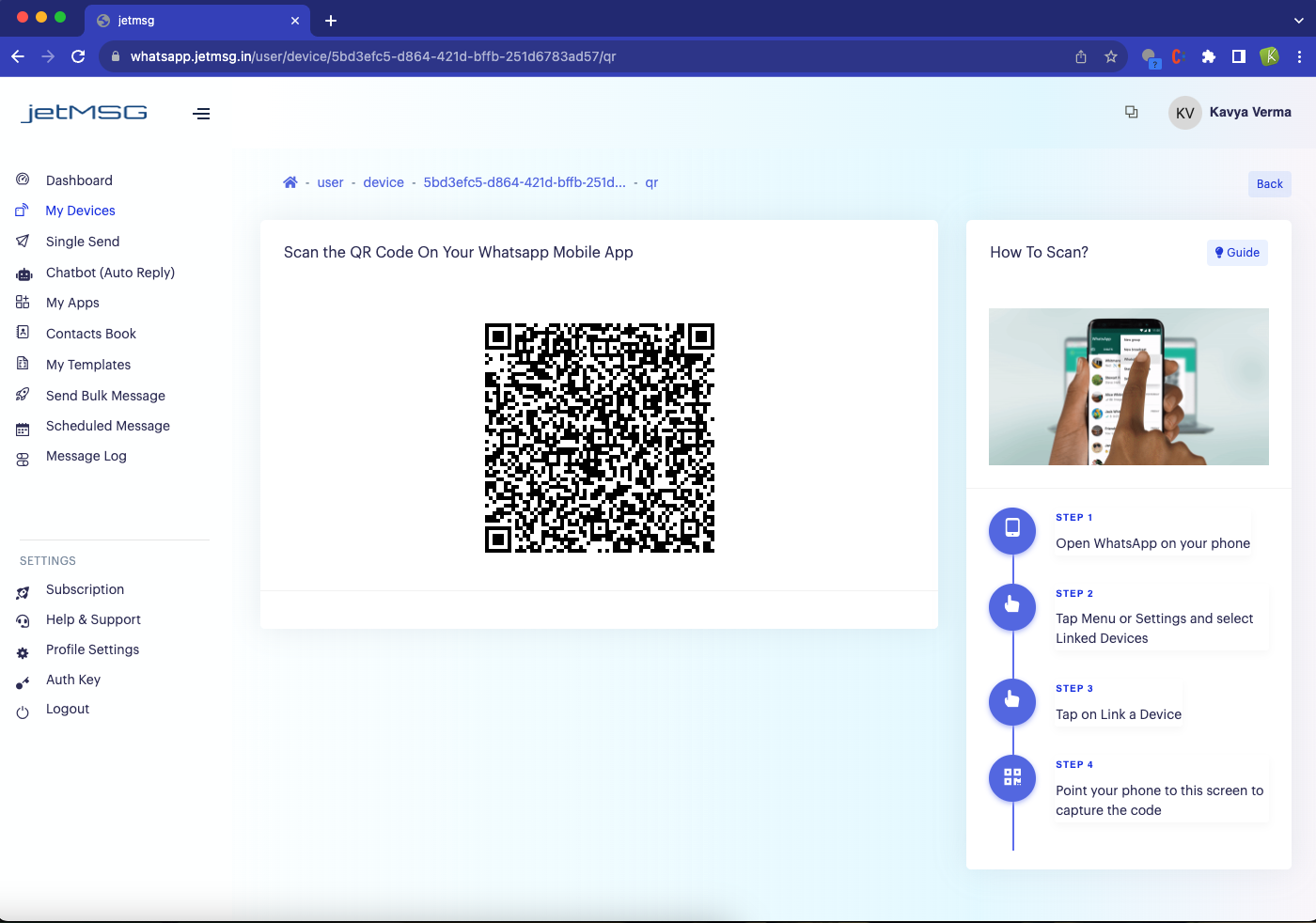Bookmark this page with the star icon

pyautogui.click(x=1111, y=56)
